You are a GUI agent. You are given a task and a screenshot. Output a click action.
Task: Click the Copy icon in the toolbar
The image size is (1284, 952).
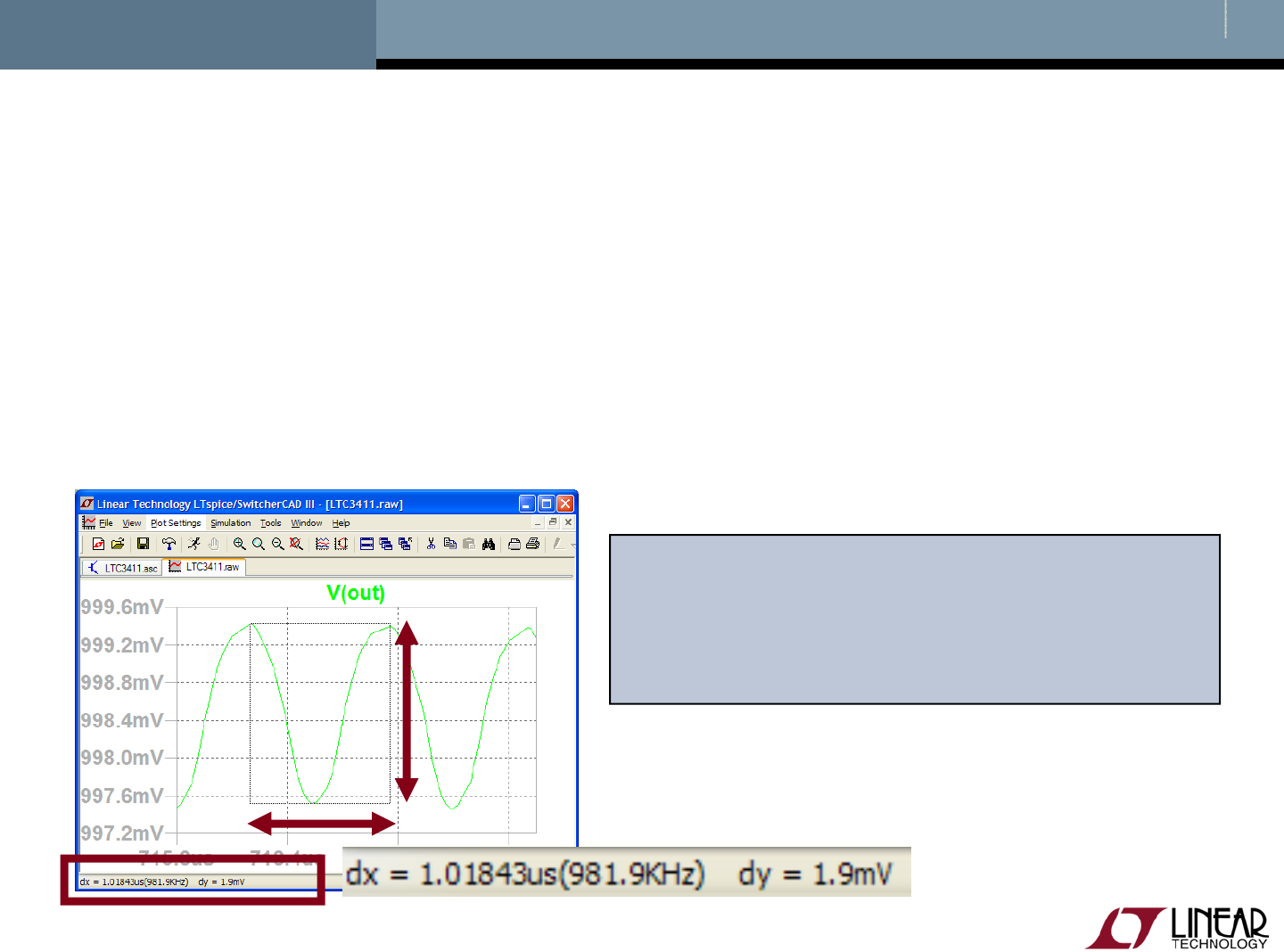tap(449, 544)
